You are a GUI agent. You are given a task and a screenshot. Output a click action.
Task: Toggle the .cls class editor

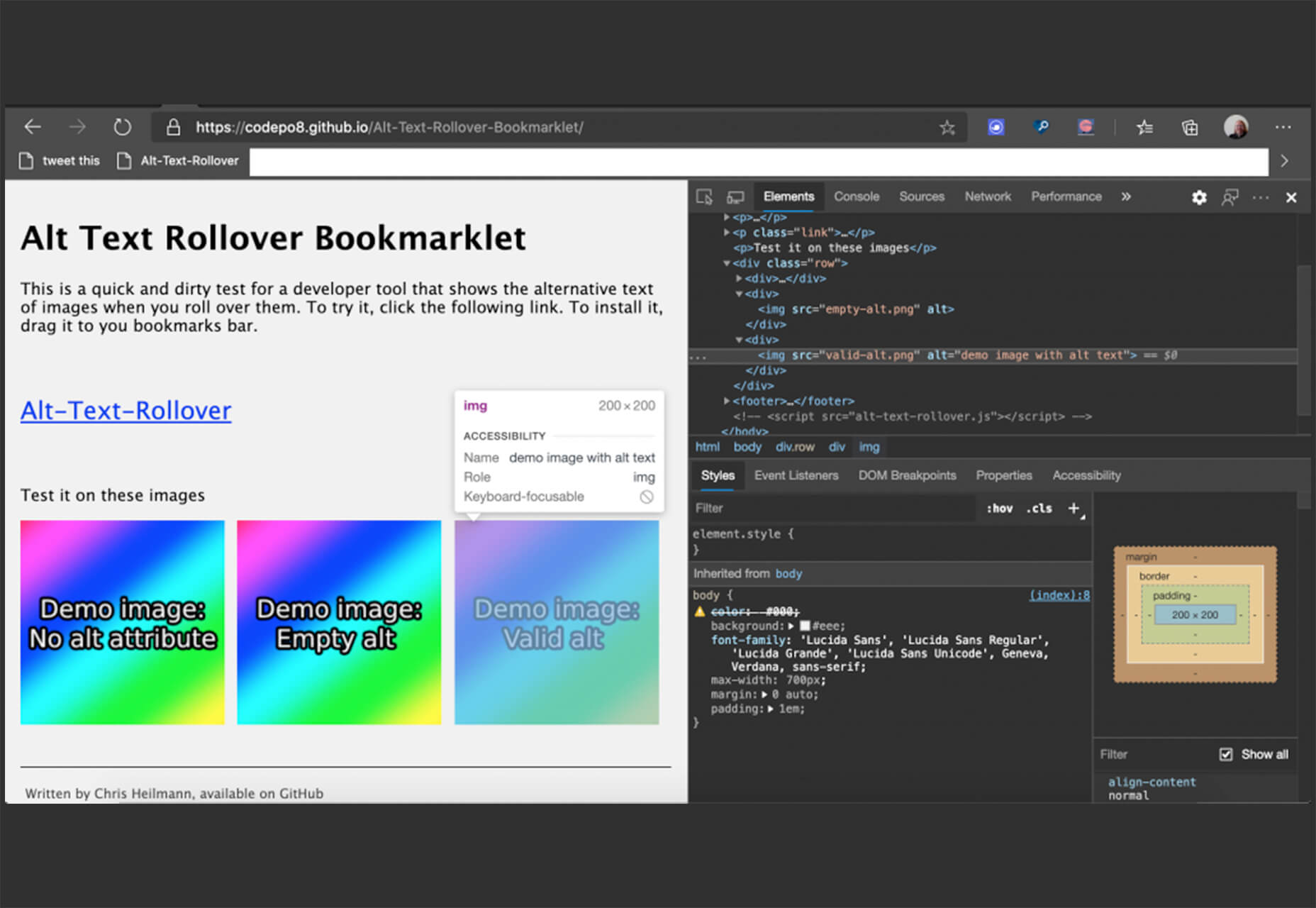(x=1039, y=508)
